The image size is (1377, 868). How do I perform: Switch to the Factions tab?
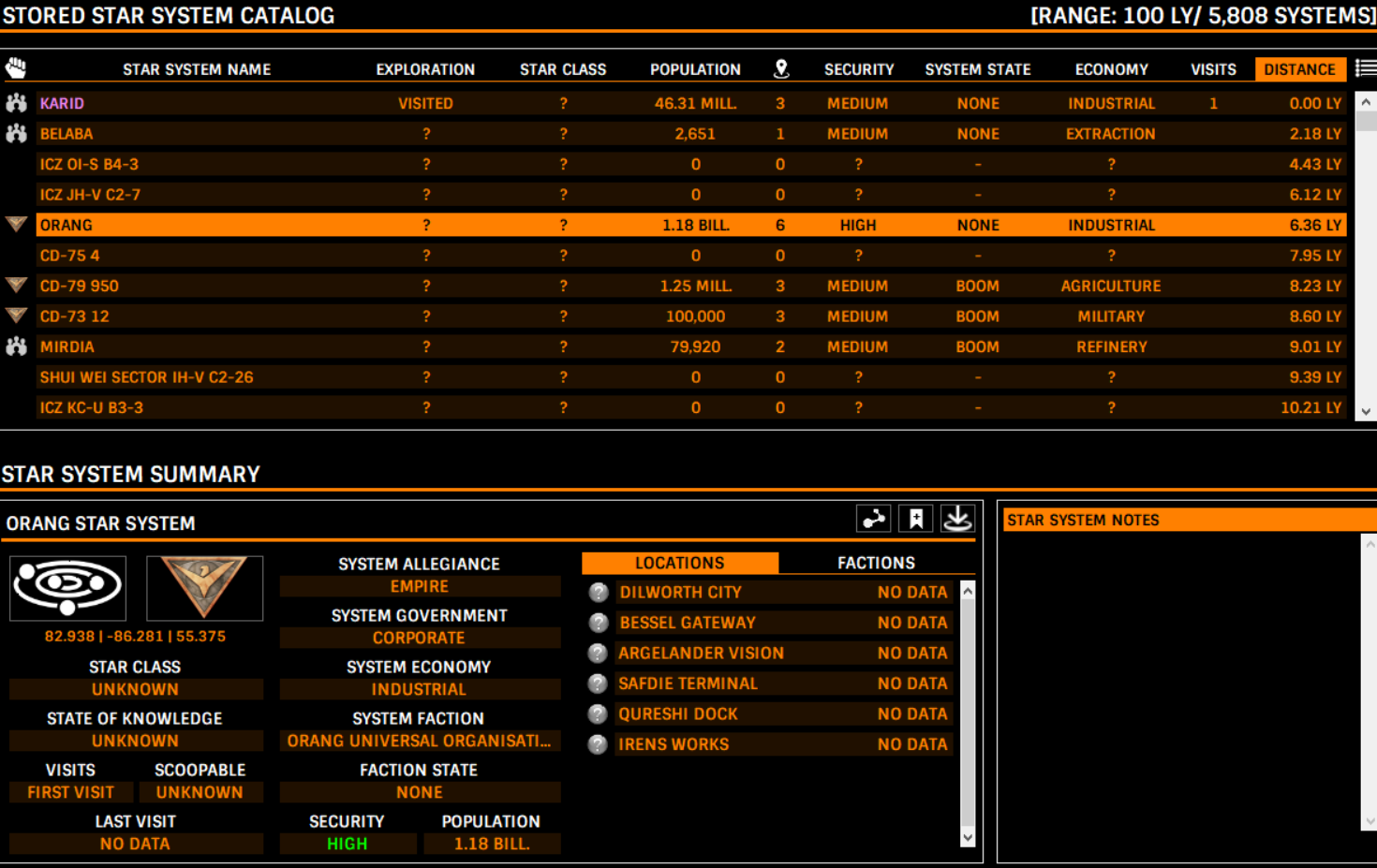(x=876, y=563)
